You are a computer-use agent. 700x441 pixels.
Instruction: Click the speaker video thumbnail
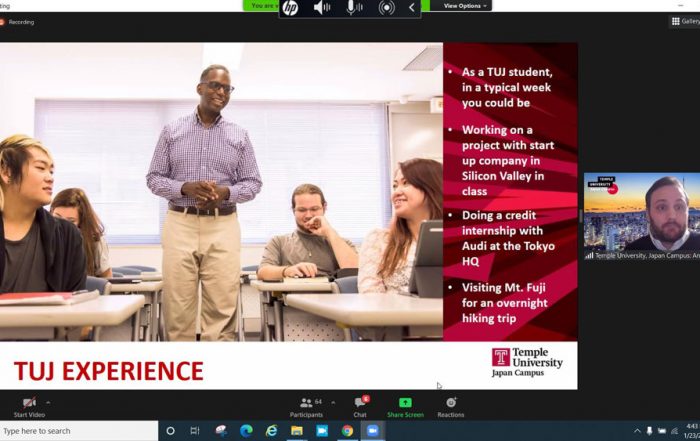(642, 212)
